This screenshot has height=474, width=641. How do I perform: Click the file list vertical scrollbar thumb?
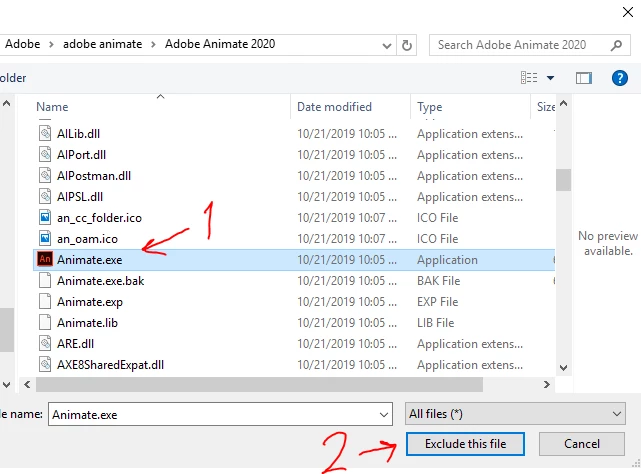pos(563,180)
